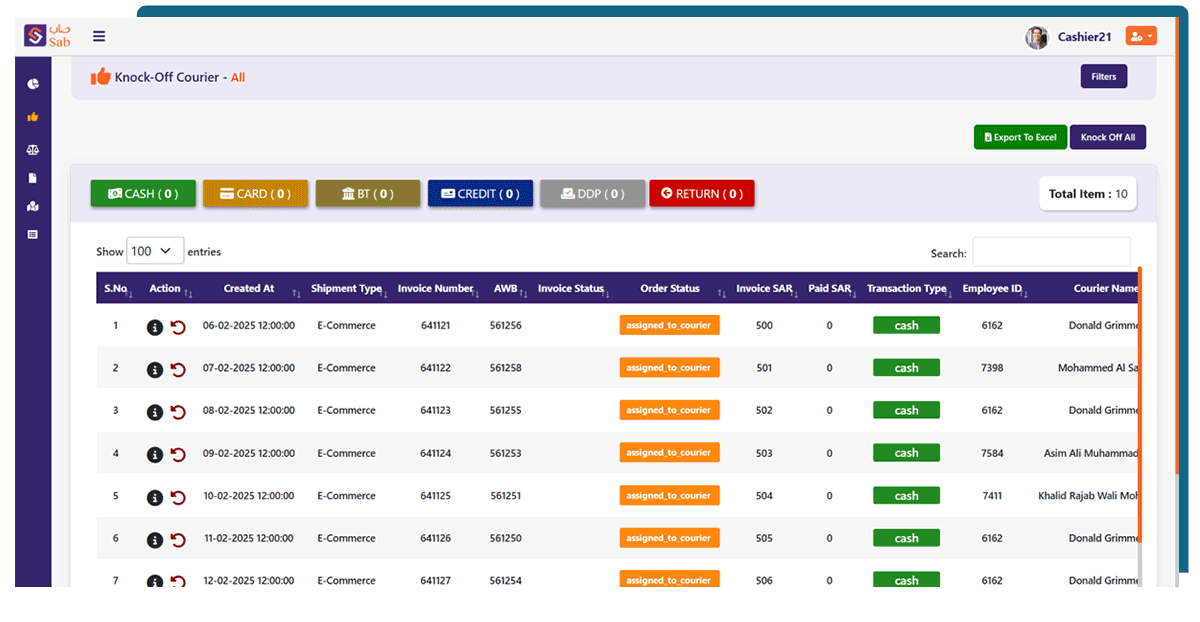1200x622 pixels.
Task: Click the document file sidebar icon
Action: 33,178
